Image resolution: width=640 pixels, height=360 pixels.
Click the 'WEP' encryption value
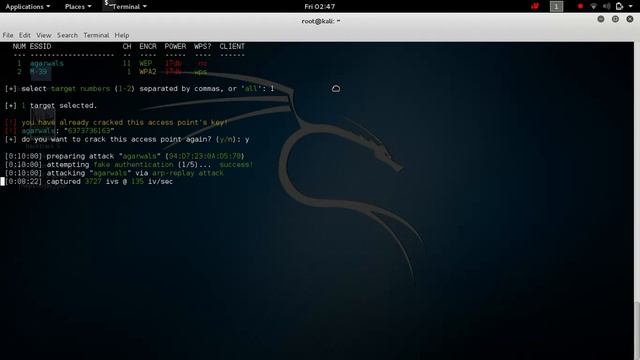[145, 63]
